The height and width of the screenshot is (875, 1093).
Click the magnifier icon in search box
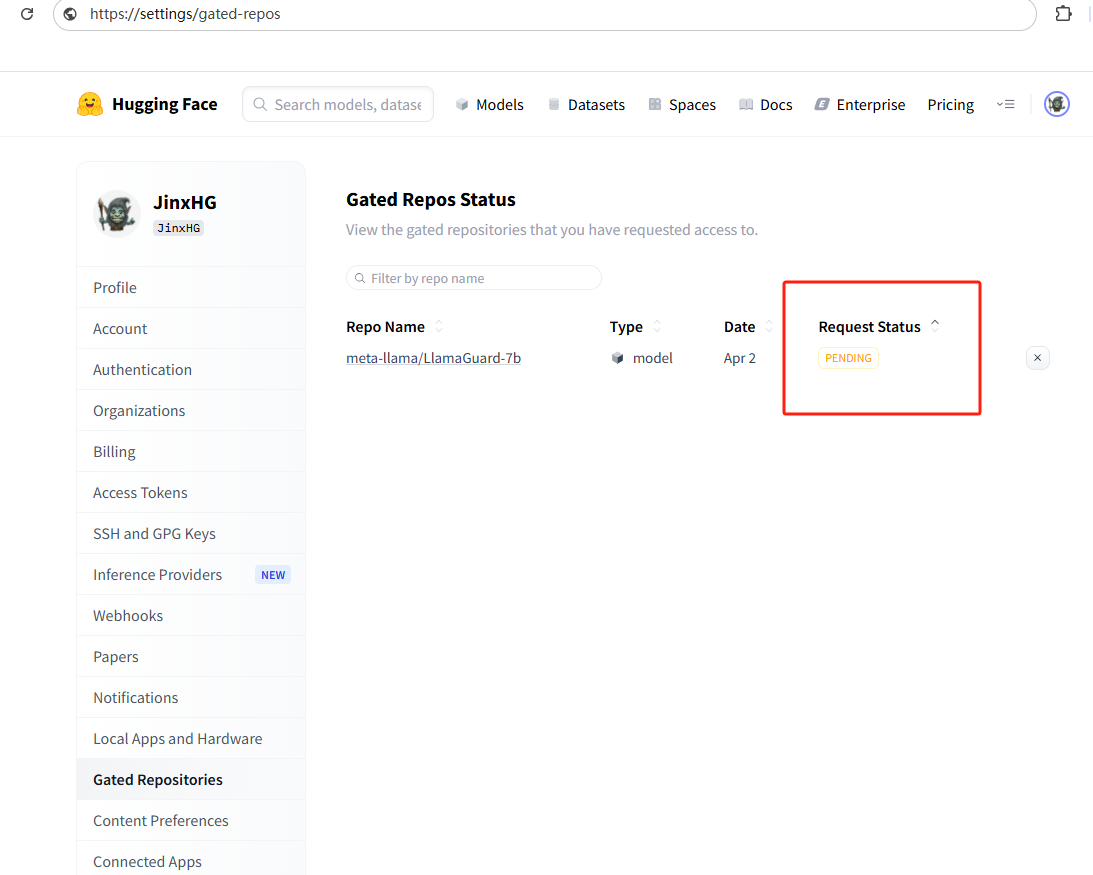pyautogui.click(x=260, y=105)
